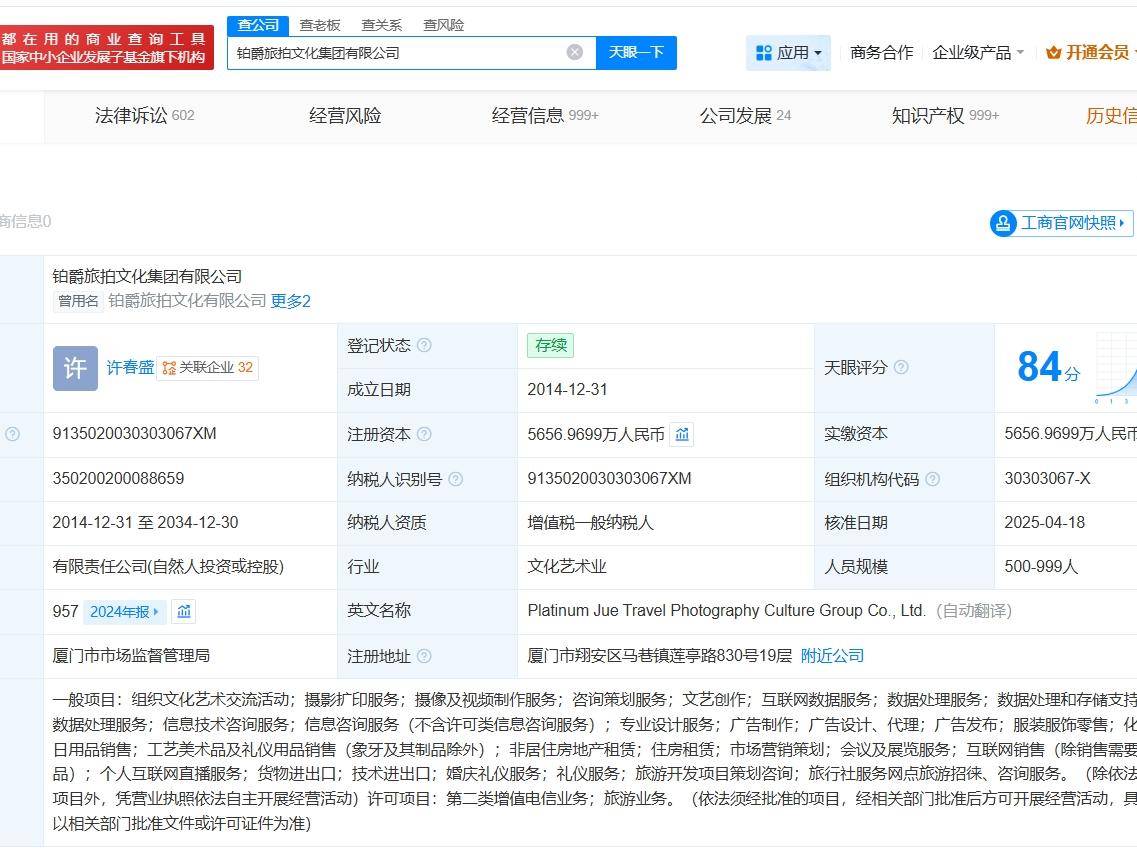Switch to the 知识产权 tab
1137x853 pixels.
pyautogui.click(x=945, y=116)
